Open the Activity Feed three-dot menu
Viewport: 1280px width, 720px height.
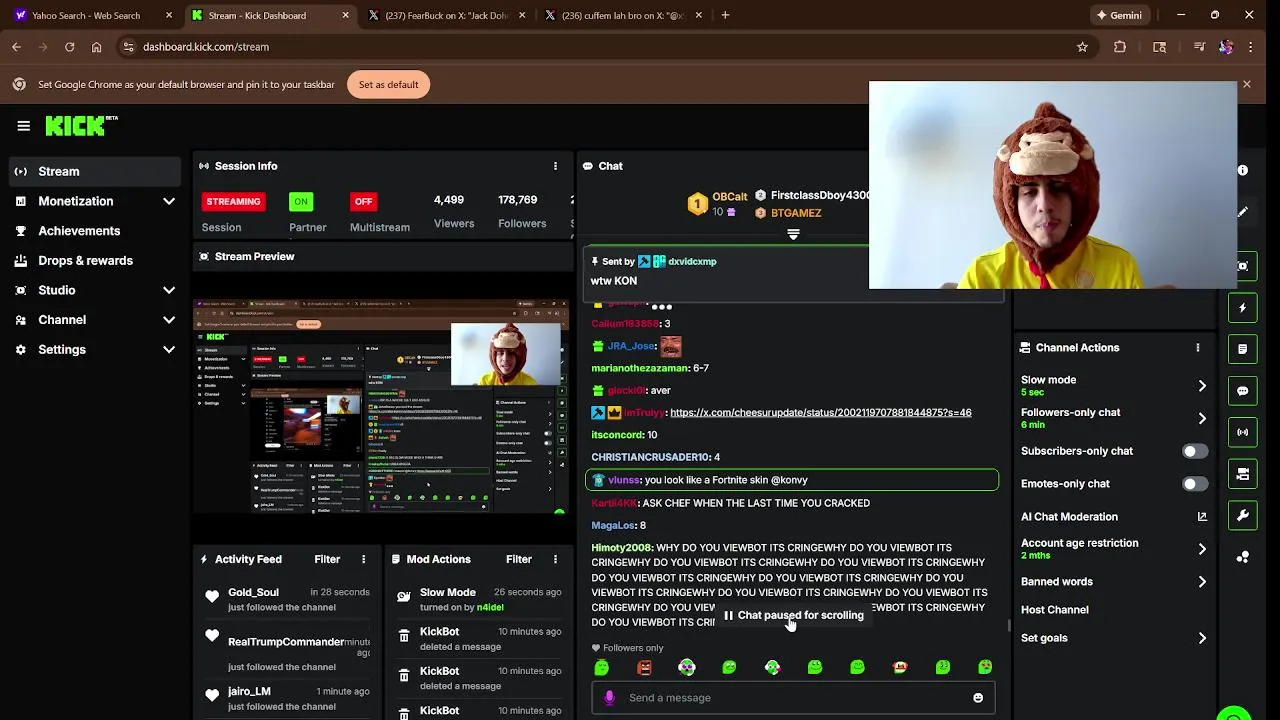(x=363, y=559)
